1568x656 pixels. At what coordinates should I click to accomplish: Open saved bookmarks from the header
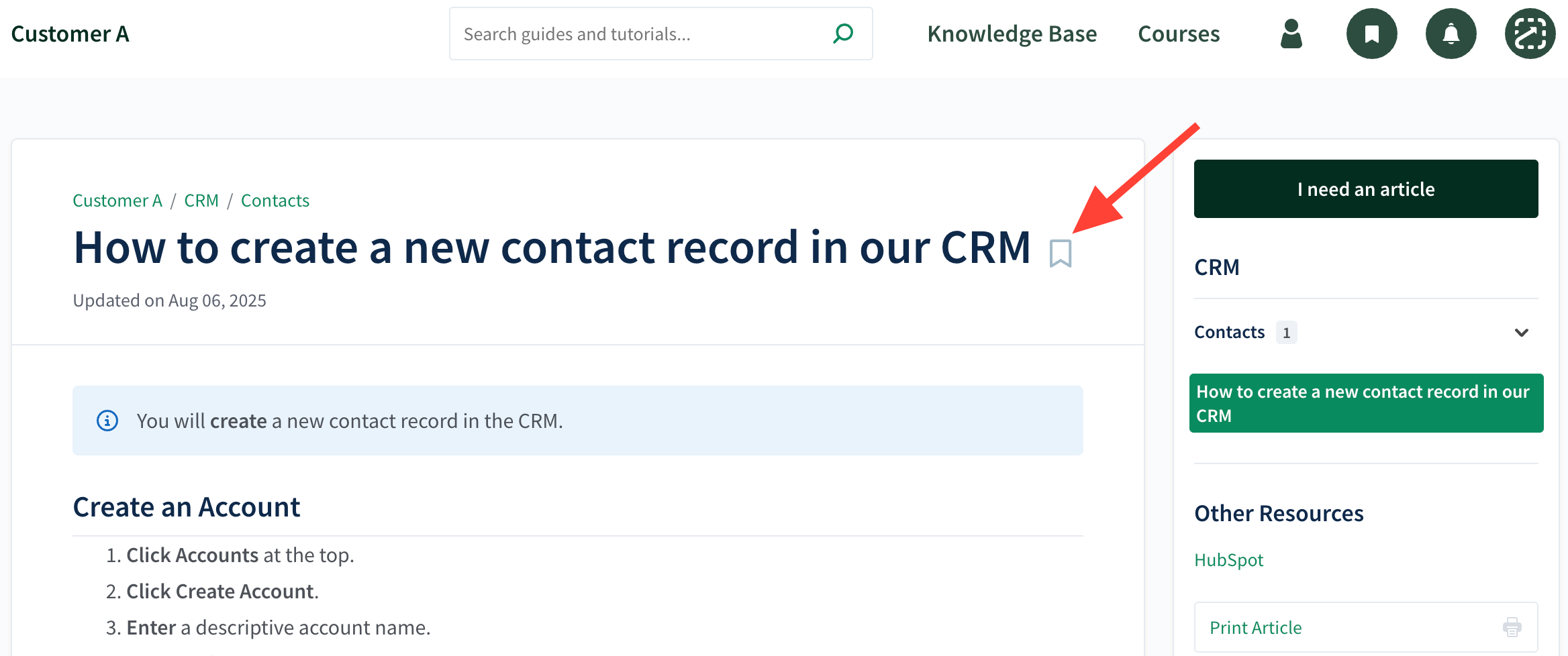coord(1371,34)
